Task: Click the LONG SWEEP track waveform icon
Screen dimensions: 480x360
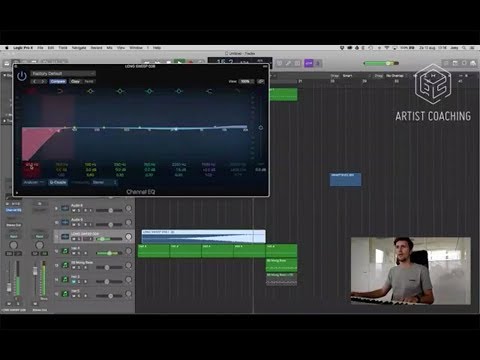Action: pos(65,237)
